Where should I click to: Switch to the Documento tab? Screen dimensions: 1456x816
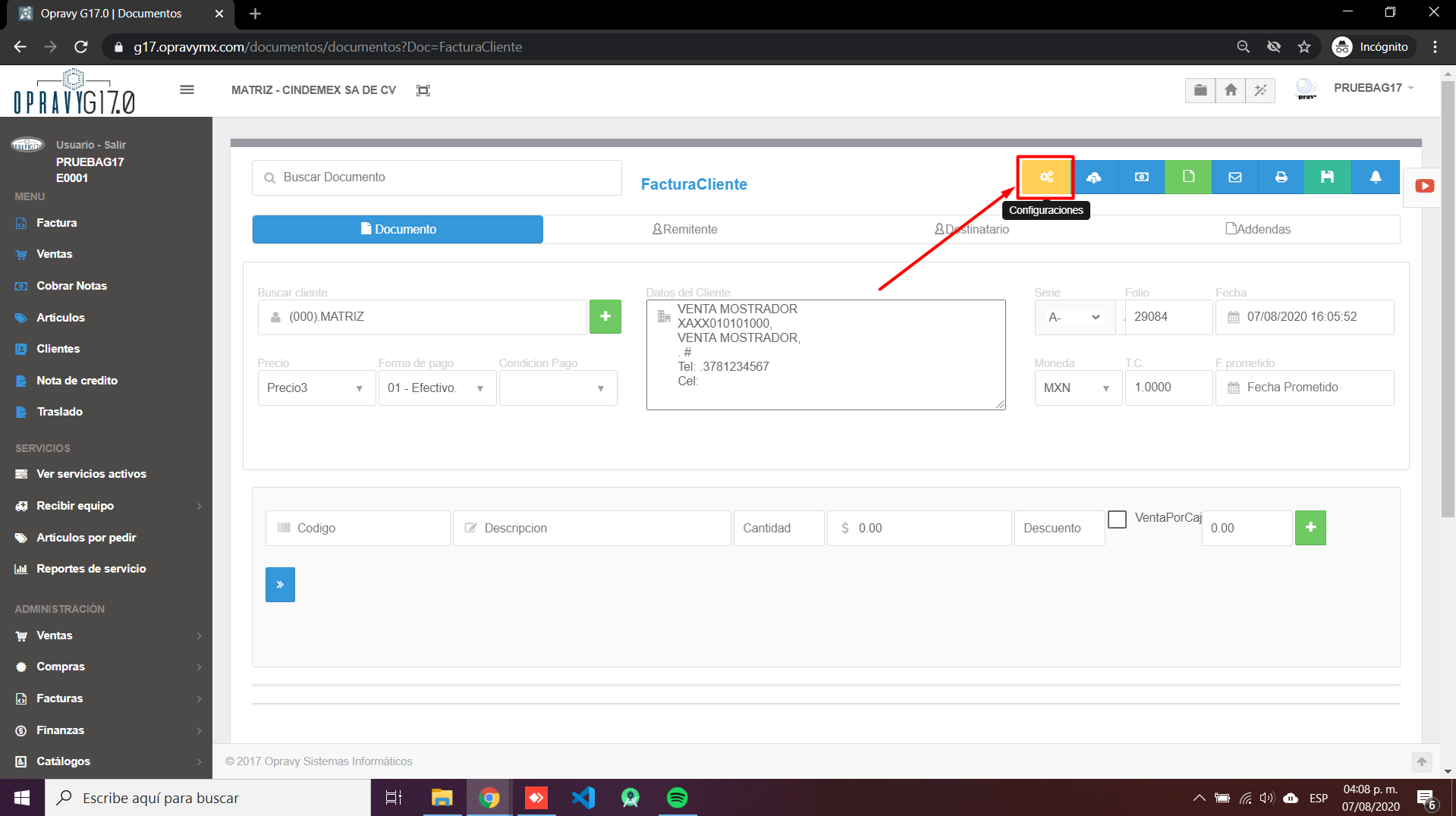click(398, 229)
